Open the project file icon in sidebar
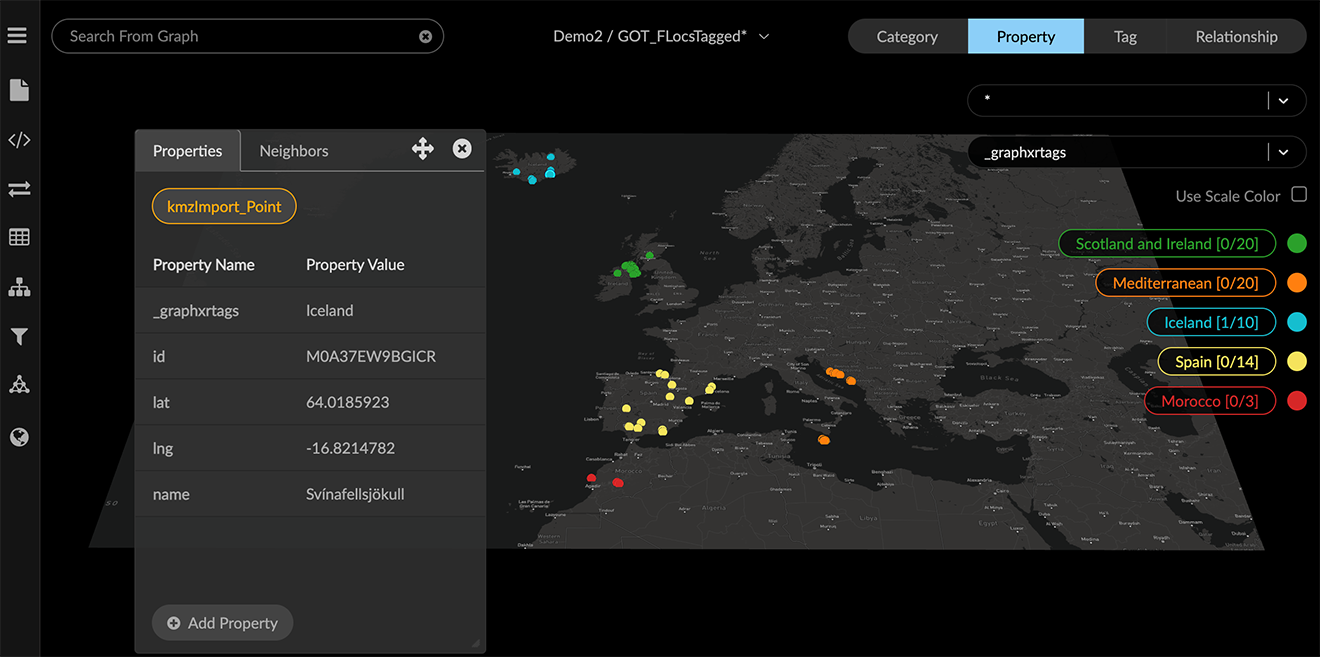Viewport: 1320px width, 657px height. (19, 91)
